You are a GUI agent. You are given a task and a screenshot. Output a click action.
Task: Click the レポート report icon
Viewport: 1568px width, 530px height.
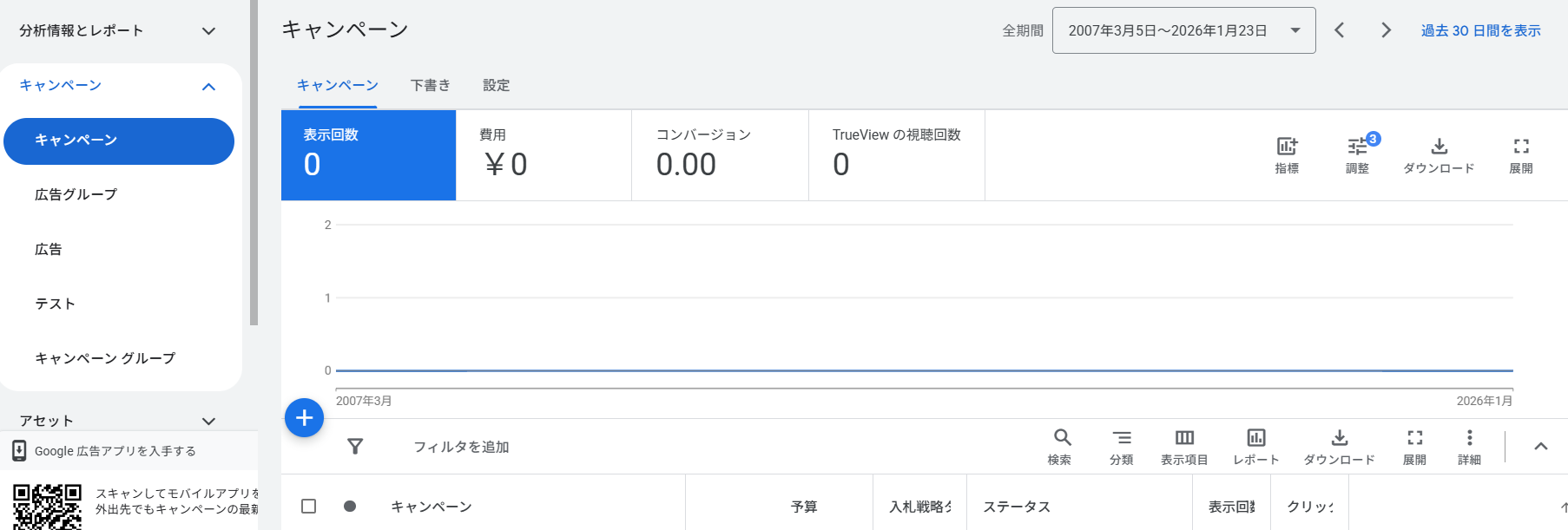click(x=1255, y=446)
